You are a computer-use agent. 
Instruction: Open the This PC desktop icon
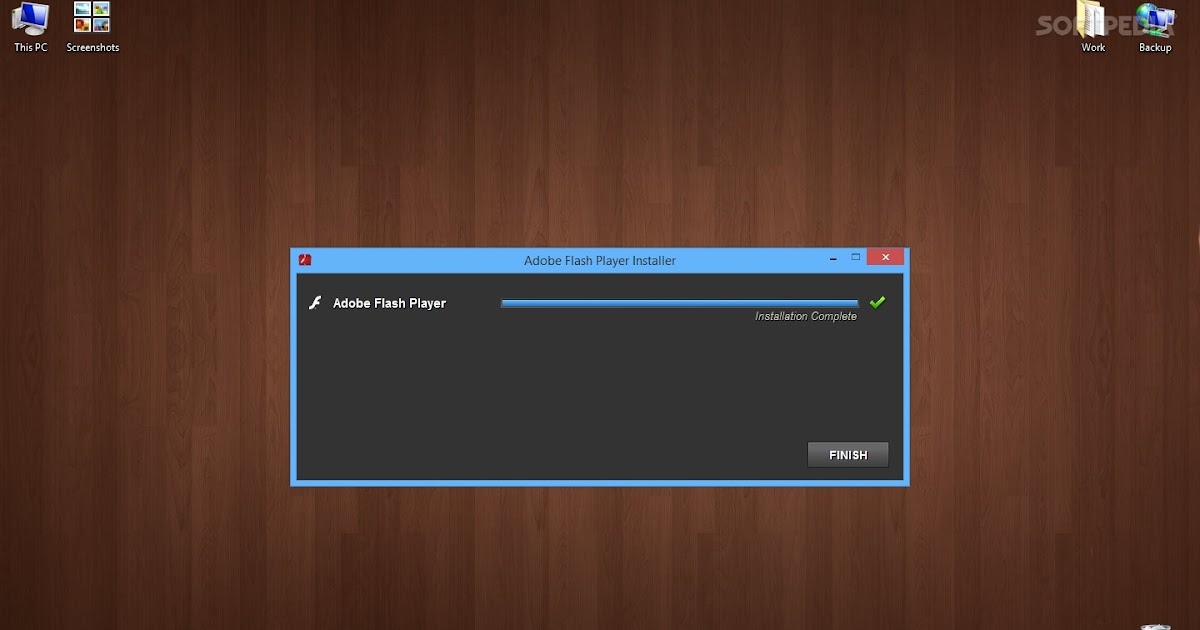[31, 26]
